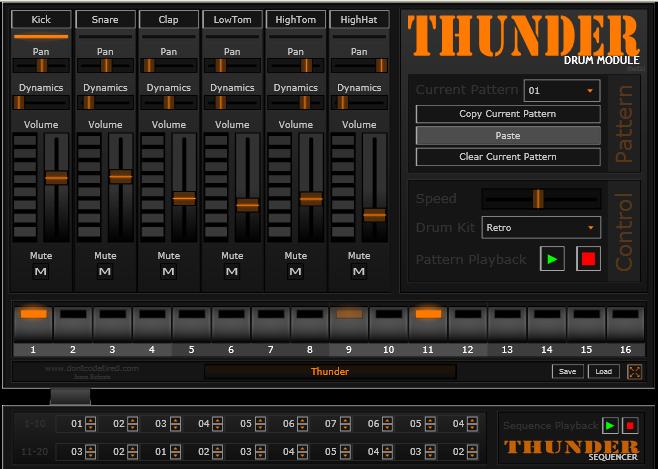Click the Speed slider handle

tap(537, 198)
